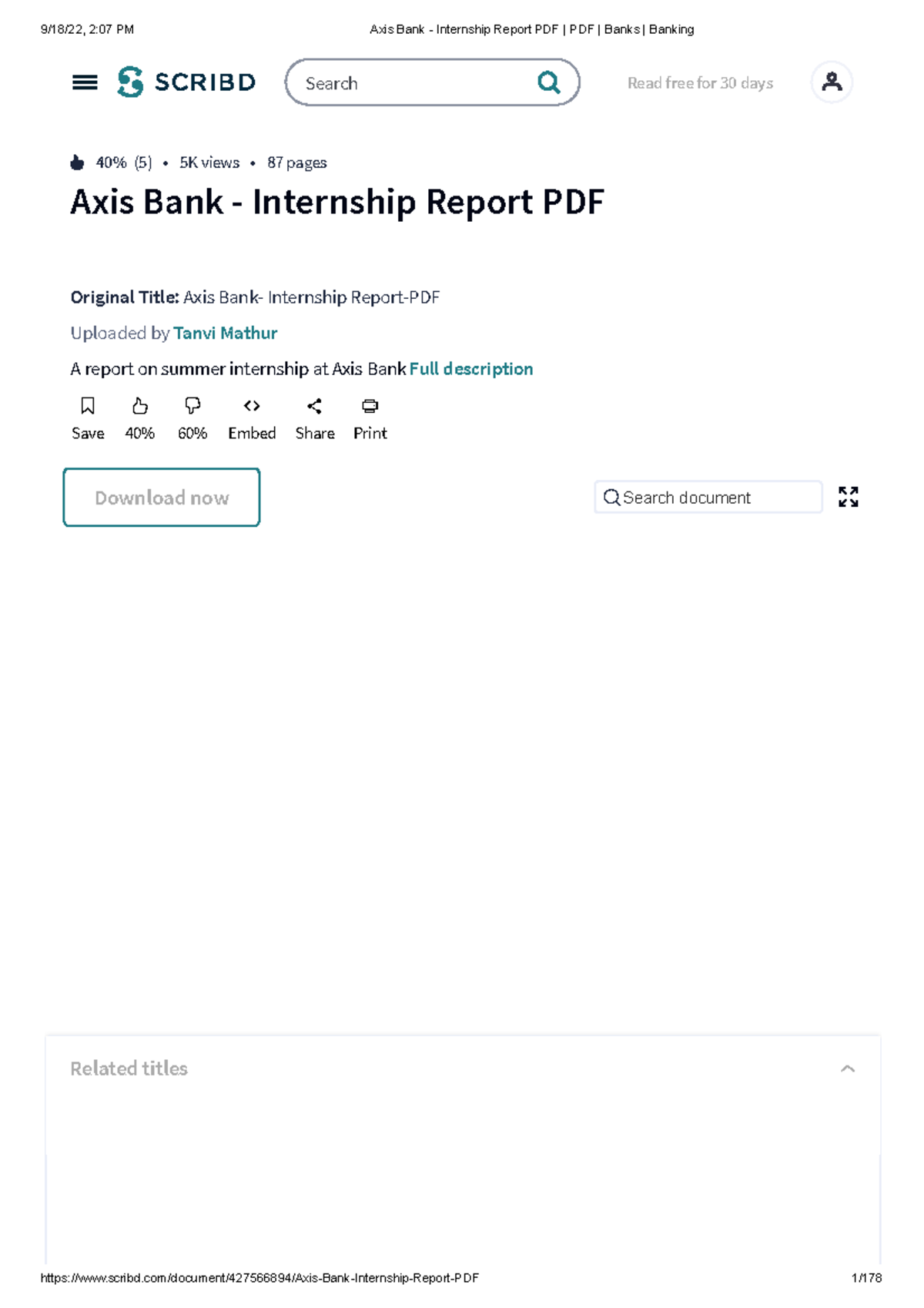Open the user profile account icon
This screenshot has height=1308, width=924.
click(x=832, y=82)
